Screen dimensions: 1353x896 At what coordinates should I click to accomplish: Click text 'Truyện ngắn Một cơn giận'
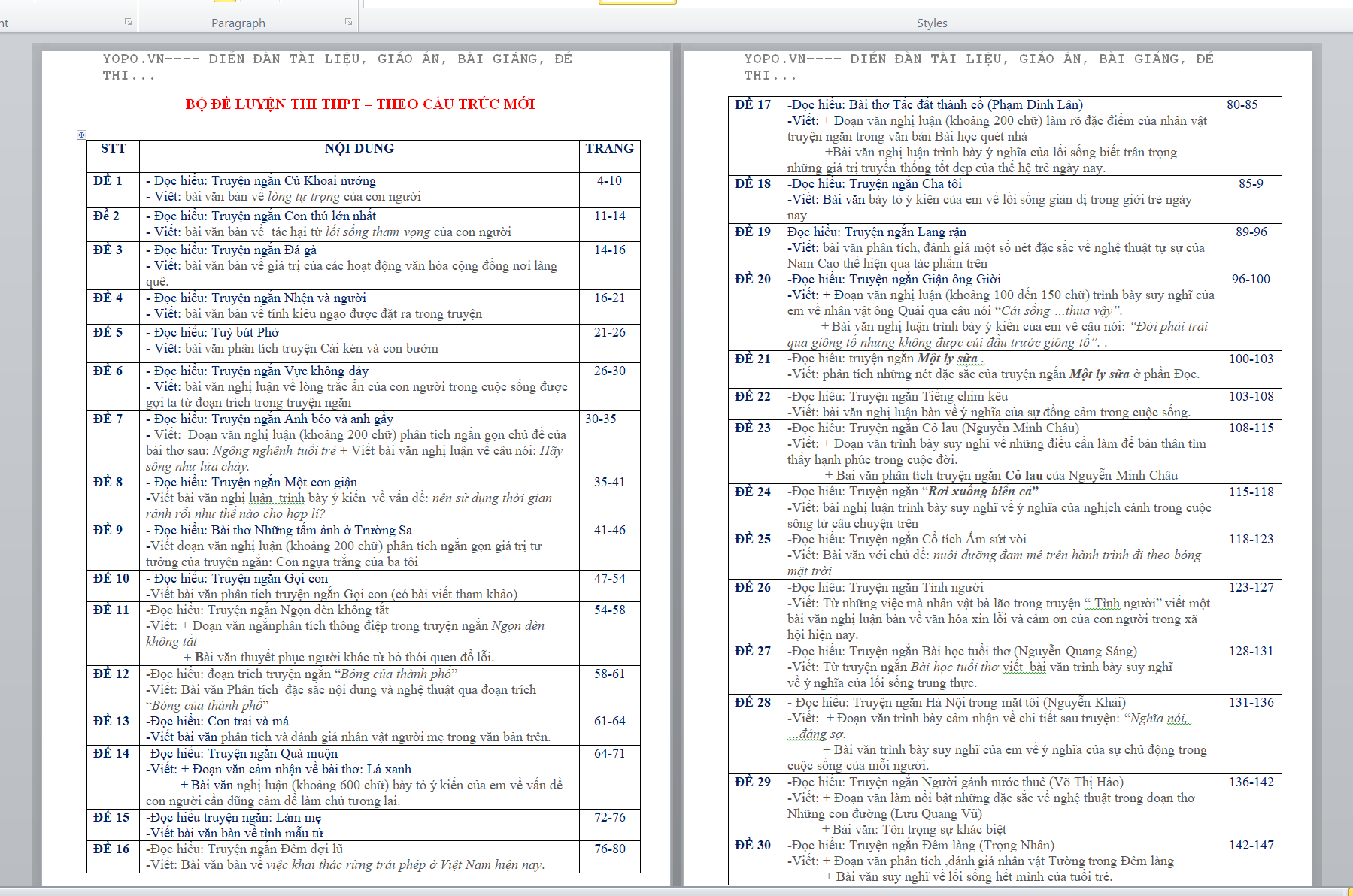point(284,483)
